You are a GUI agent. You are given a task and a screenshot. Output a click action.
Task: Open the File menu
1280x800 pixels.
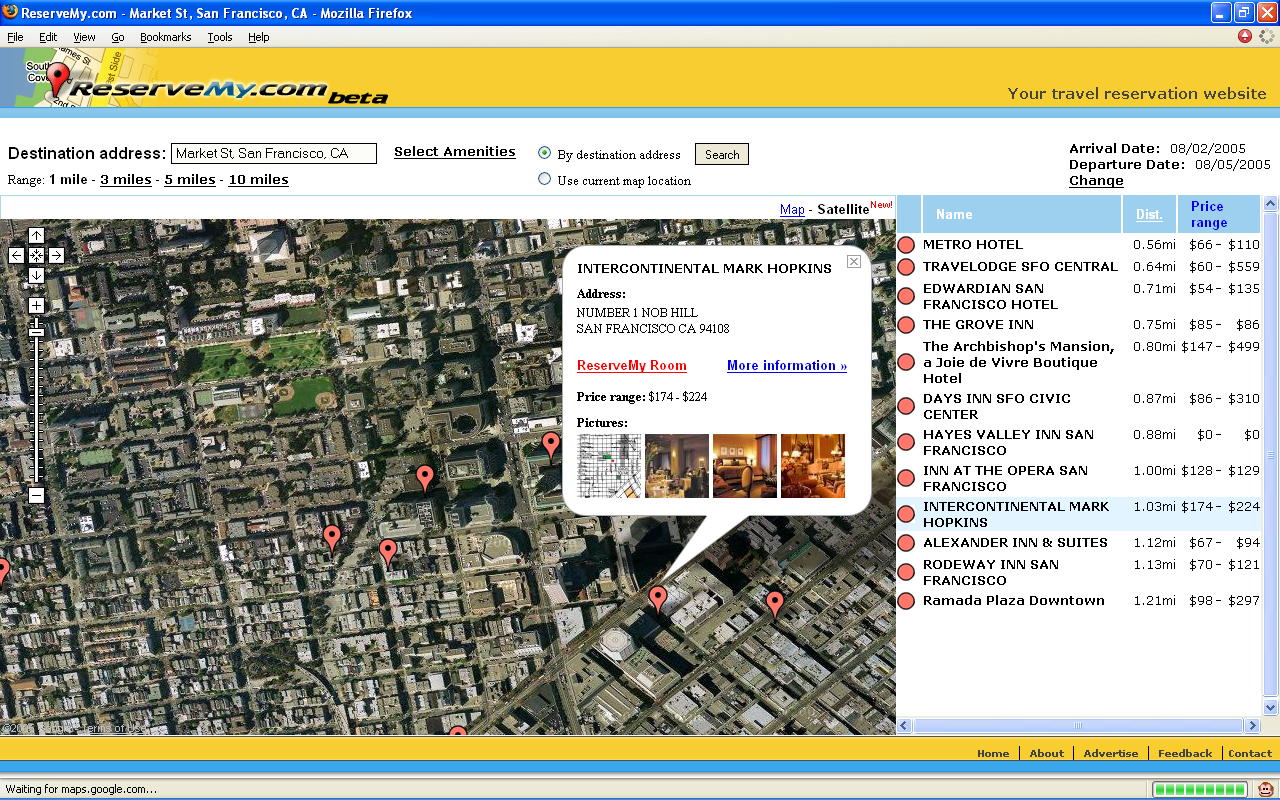(15, 37)
